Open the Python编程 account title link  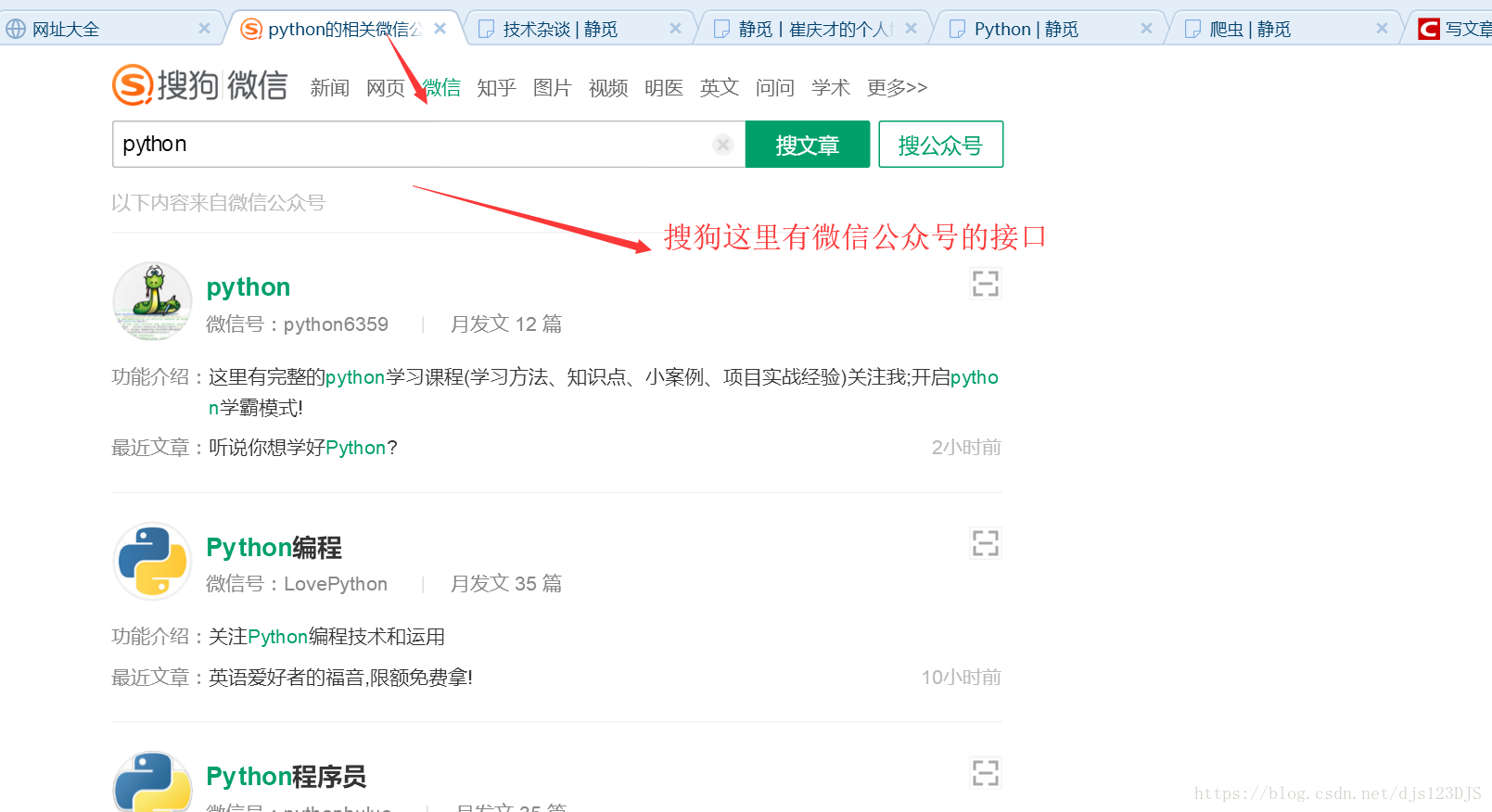[x=274, y=548]
